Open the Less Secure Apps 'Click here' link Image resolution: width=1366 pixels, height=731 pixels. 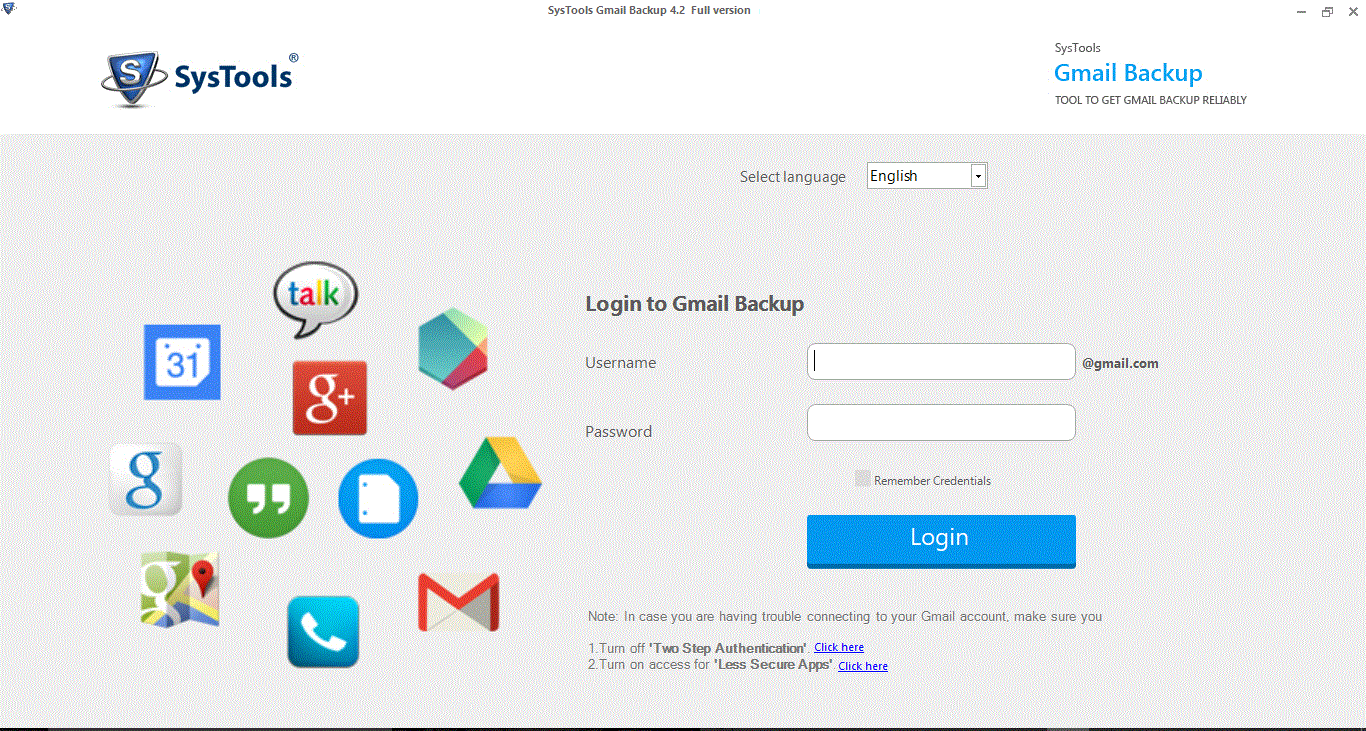tap(862, 665)
